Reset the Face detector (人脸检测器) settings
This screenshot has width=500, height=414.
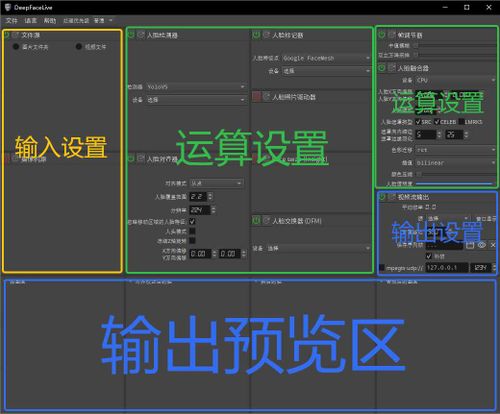coord(141,35)
